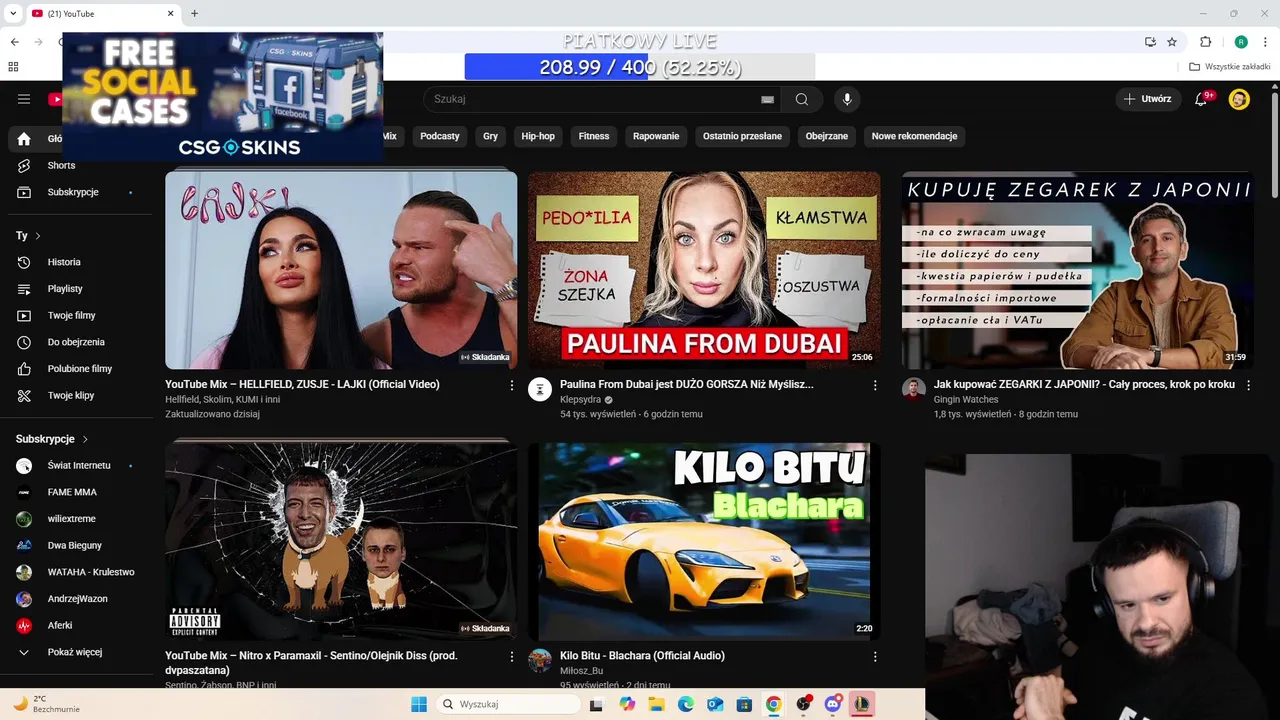Open the on-screen keyboard icon in search box
Screen dimensions: 1280x720
(x=767, y=99)
